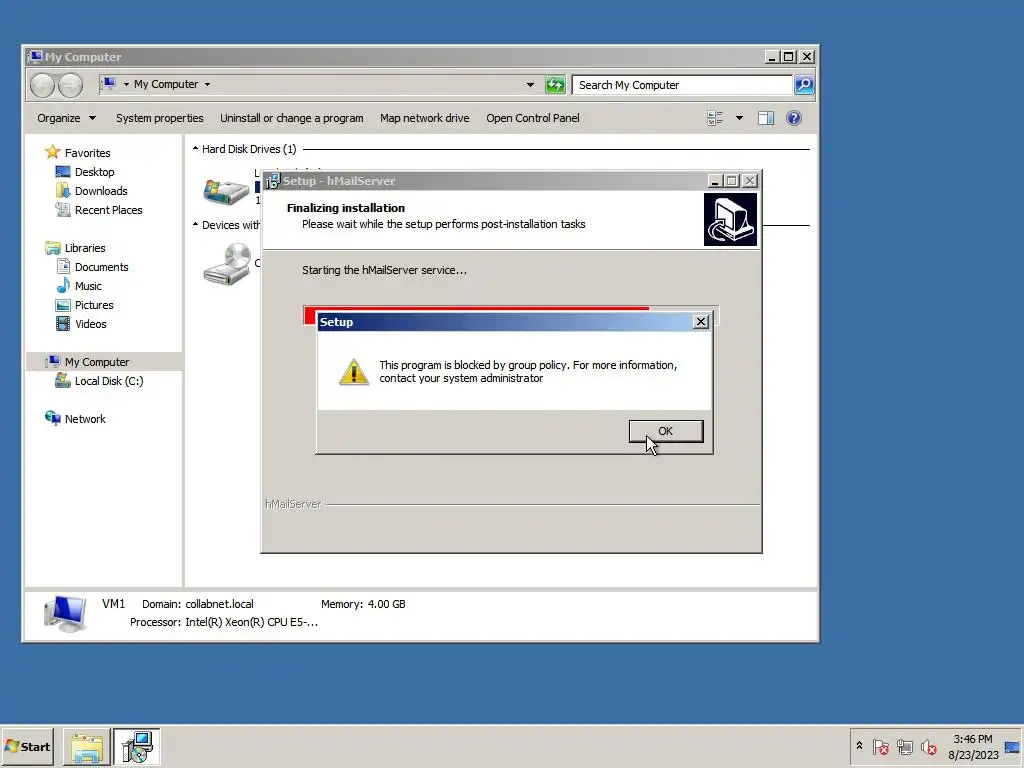This screenshot has width=1024, height=768.
Task: Click the CD drive icon
Action: click(226, 264)
